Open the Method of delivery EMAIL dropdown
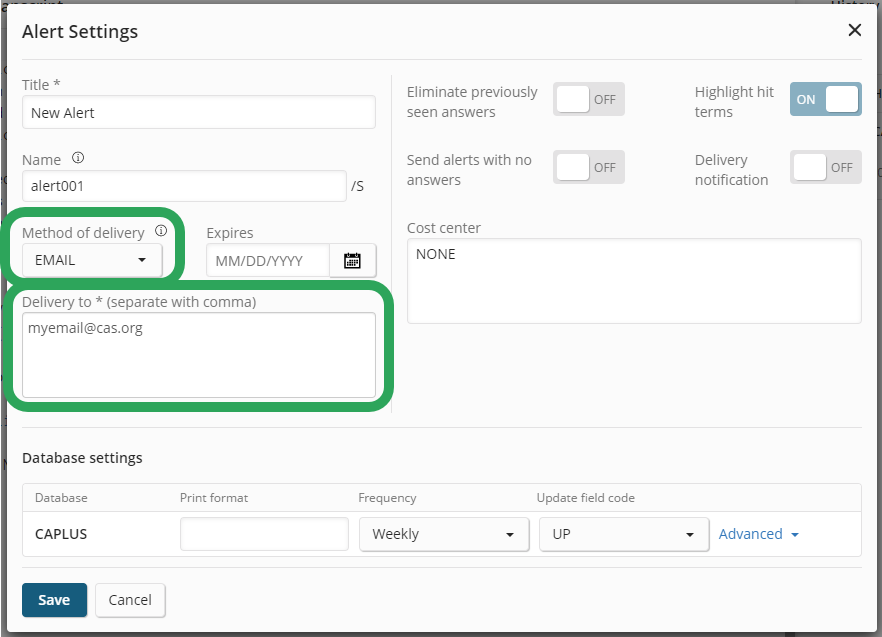 coord(91,260)
